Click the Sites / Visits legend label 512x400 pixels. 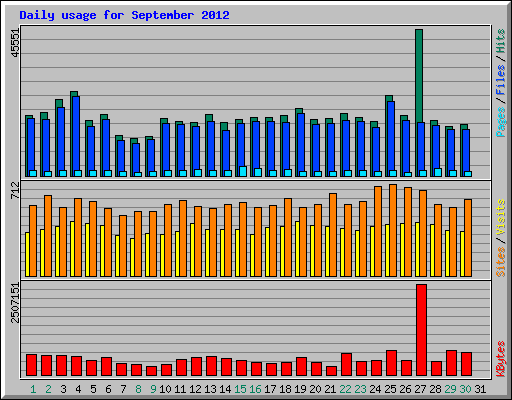[500, 238]
